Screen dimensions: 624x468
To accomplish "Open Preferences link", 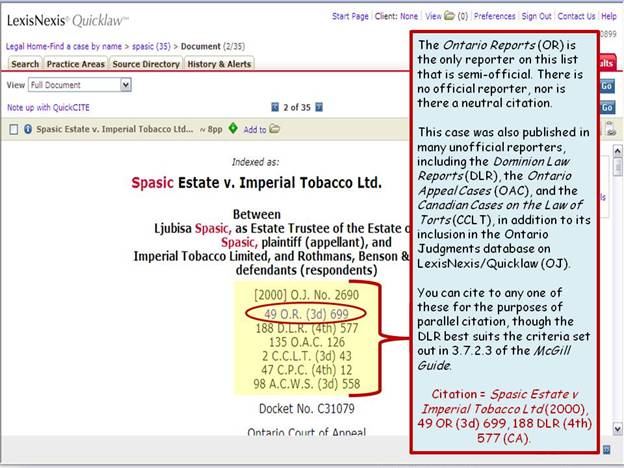I will coord(494,16).
